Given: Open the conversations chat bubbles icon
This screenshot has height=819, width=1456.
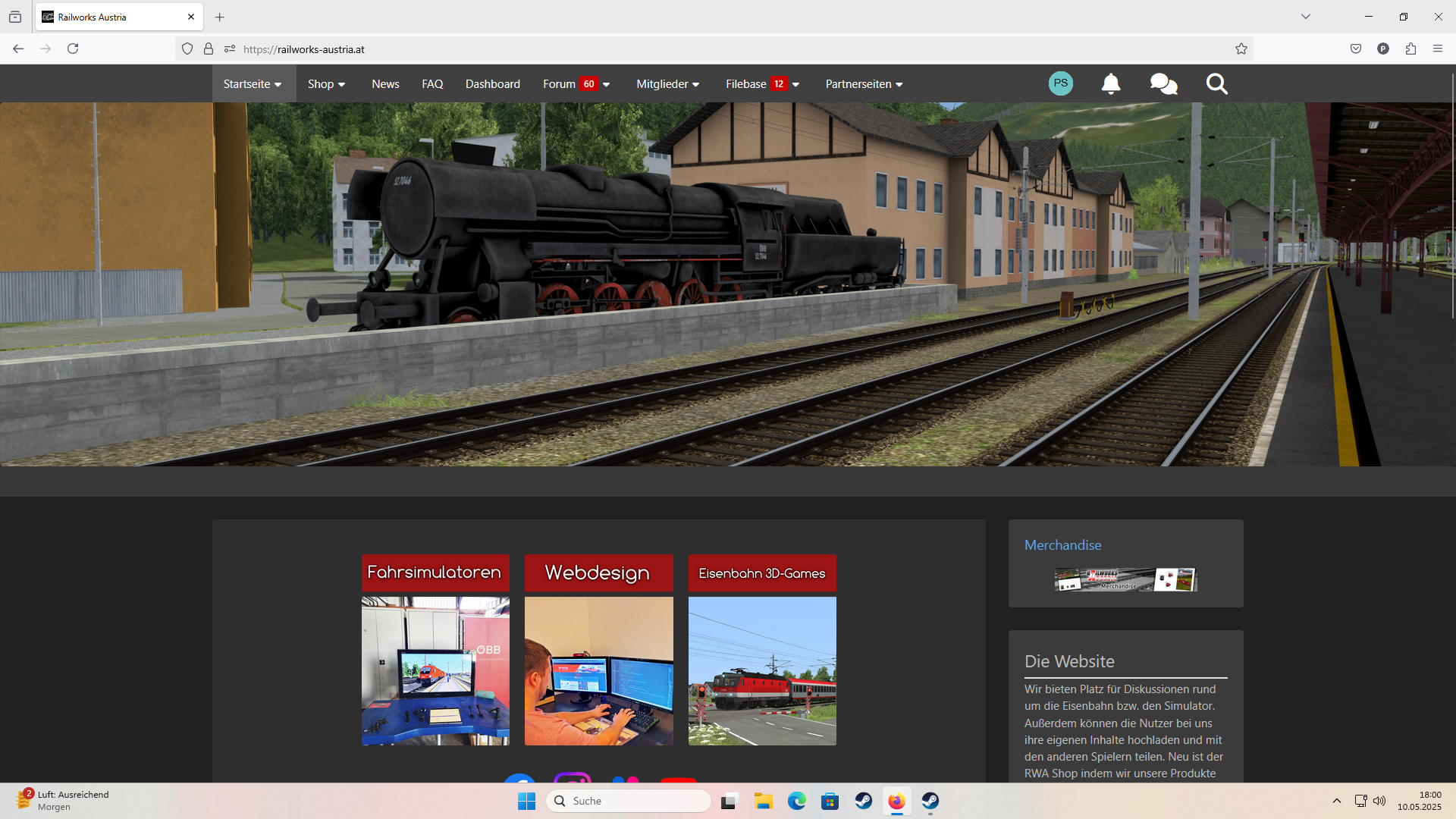Looking at the screenshot, I should tap(1163, 83).
